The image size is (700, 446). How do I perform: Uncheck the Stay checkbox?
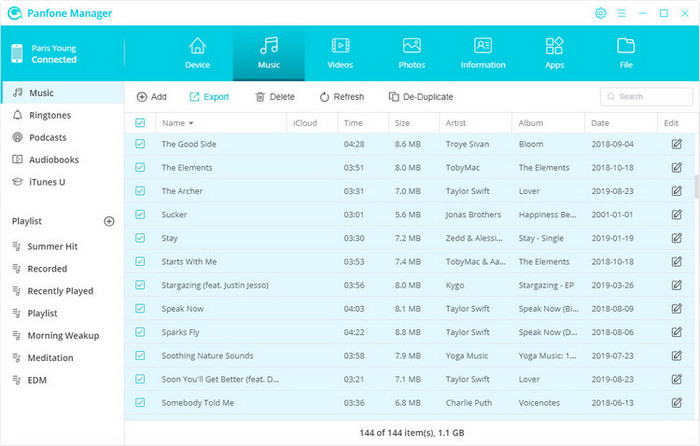(x=140, y=238)
